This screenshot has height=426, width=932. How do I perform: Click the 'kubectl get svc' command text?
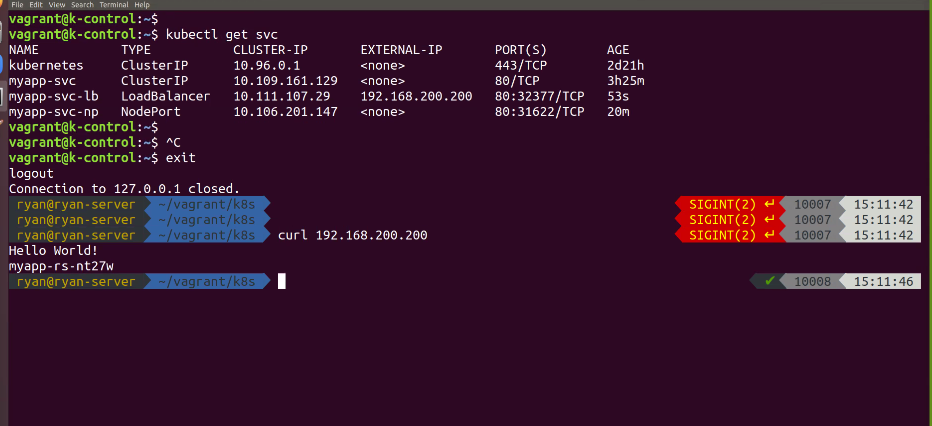222,34
